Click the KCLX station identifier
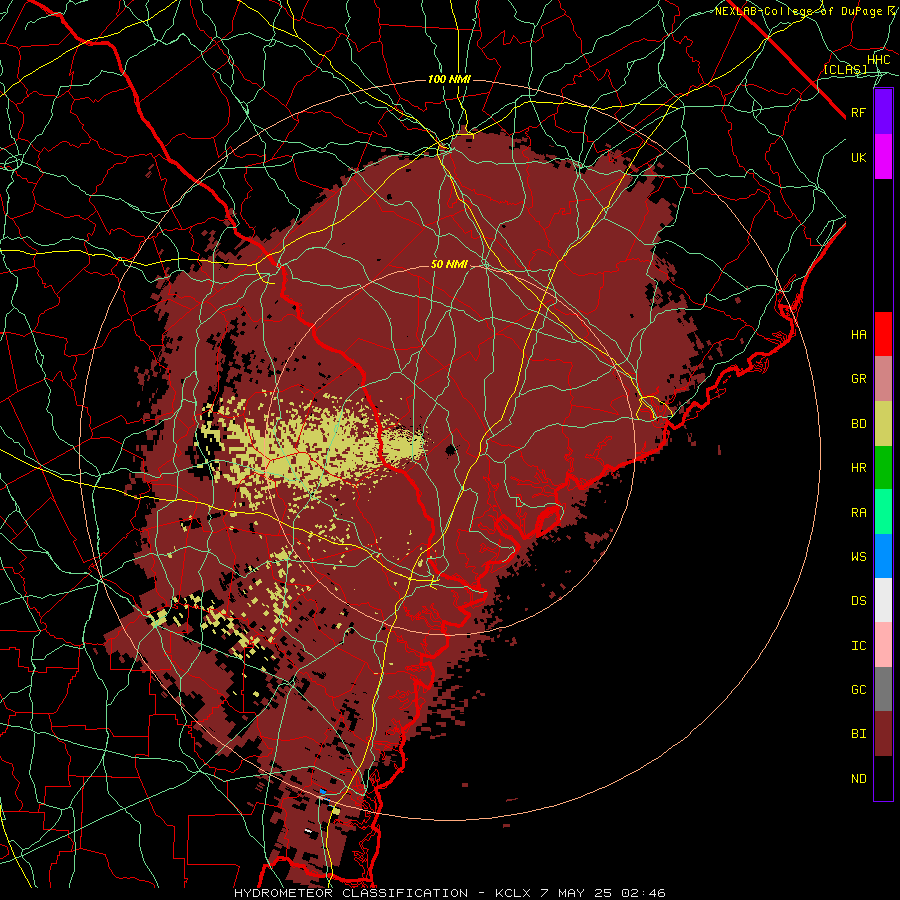 (514, 893)
